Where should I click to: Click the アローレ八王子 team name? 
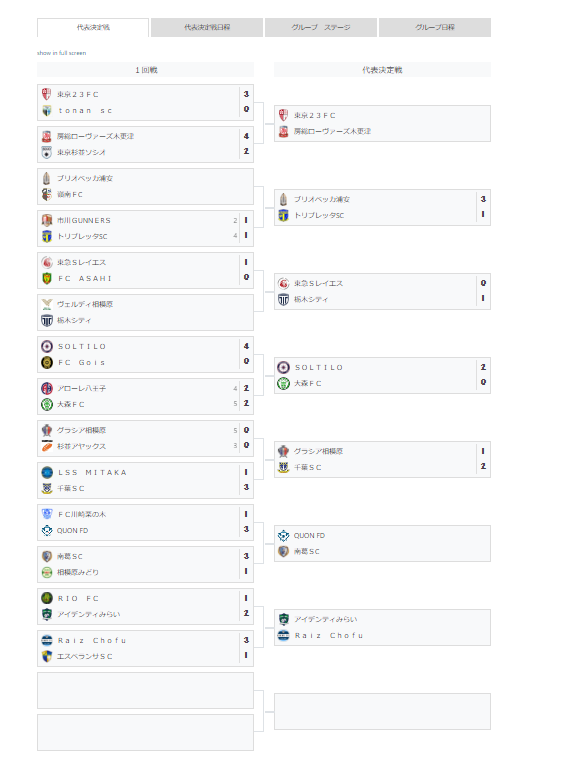point(81,388)
